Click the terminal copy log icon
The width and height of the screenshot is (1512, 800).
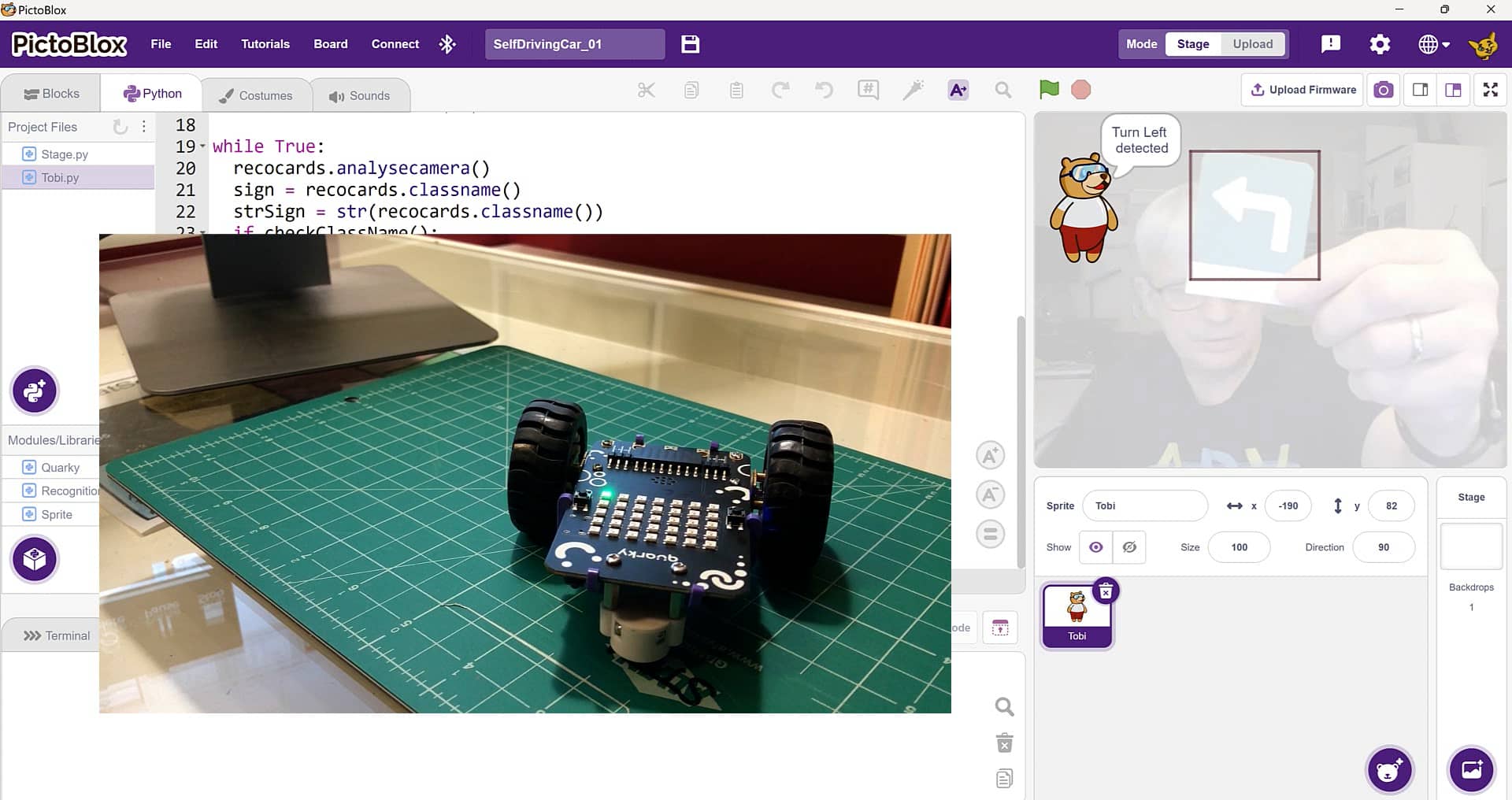[x=1004, y=779]
